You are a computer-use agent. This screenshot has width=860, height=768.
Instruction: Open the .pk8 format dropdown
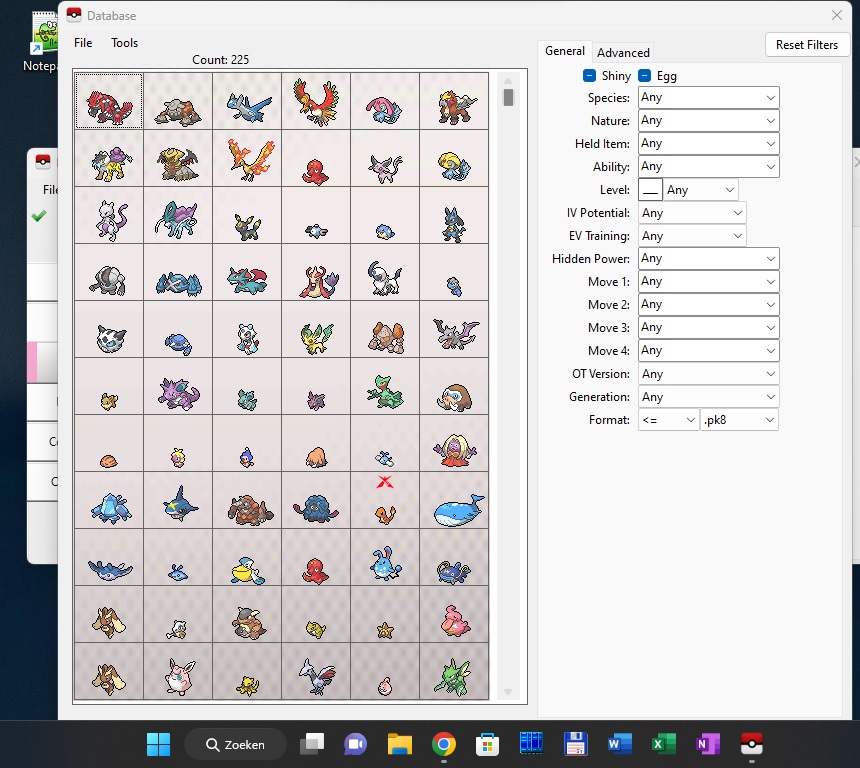pyautogui.click(x=739, y=420)
